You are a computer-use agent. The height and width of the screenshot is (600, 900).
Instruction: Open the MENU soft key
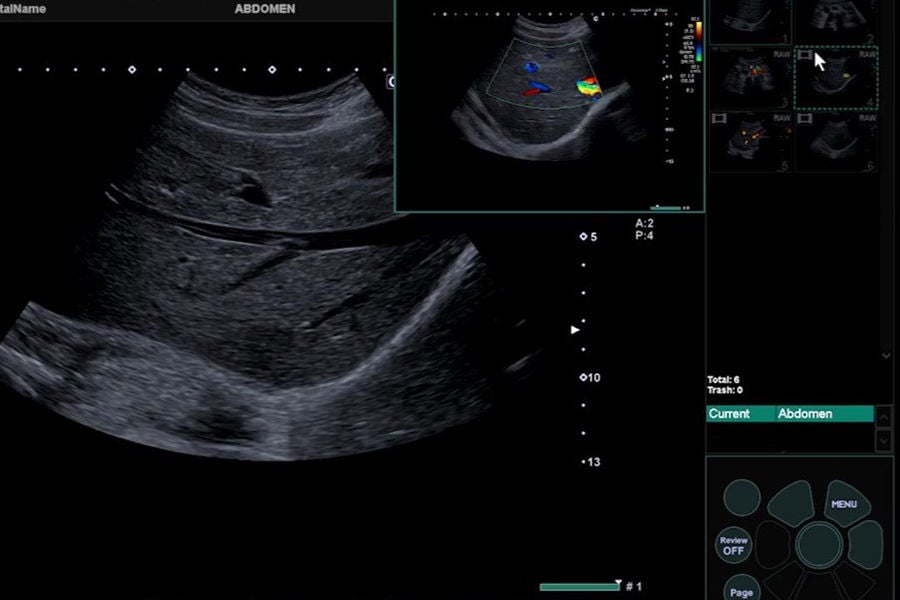(845, 504)
